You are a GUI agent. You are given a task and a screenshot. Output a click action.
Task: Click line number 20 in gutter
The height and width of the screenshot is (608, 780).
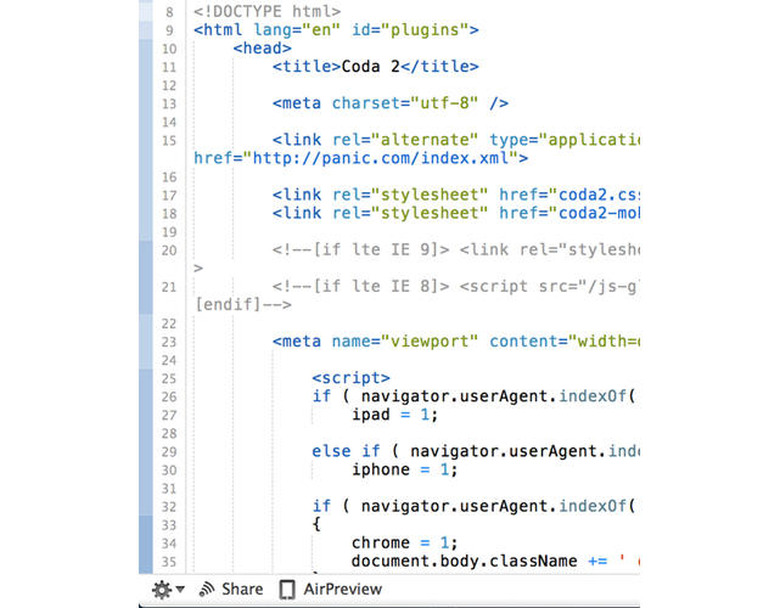click(169, 250)
